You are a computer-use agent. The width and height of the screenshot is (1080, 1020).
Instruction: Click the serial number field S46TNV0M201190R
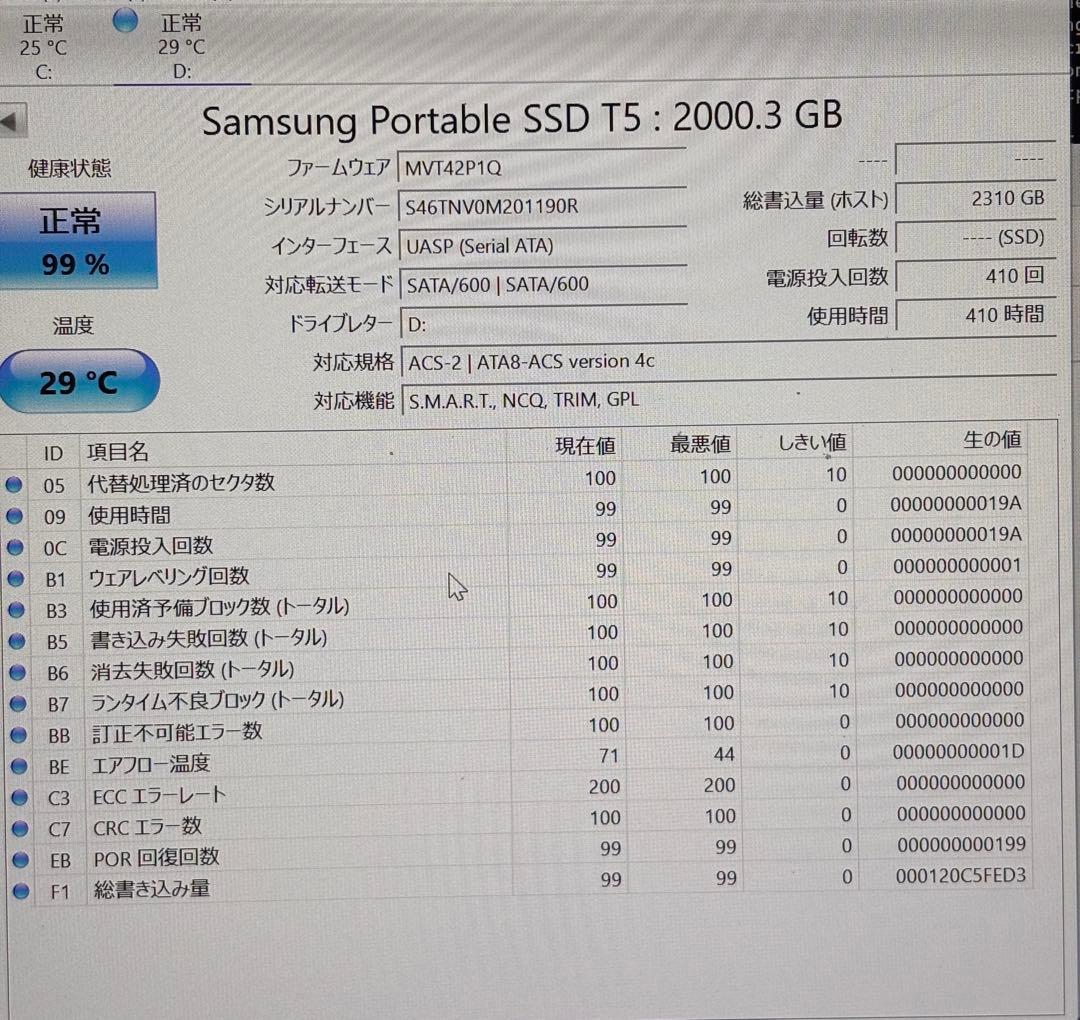tap(543, 206)
